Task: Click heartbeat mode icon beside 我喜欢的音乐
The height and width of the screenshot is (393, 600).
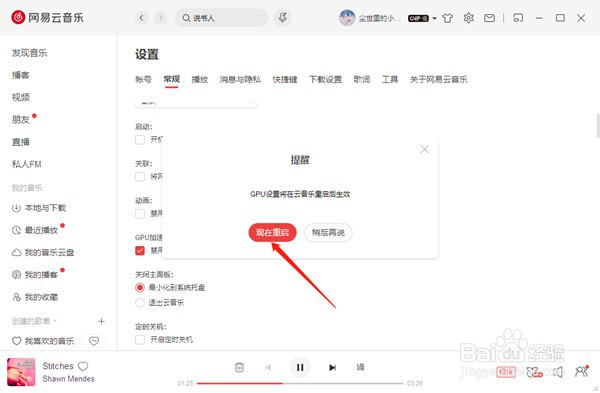Action: (94, 341)
